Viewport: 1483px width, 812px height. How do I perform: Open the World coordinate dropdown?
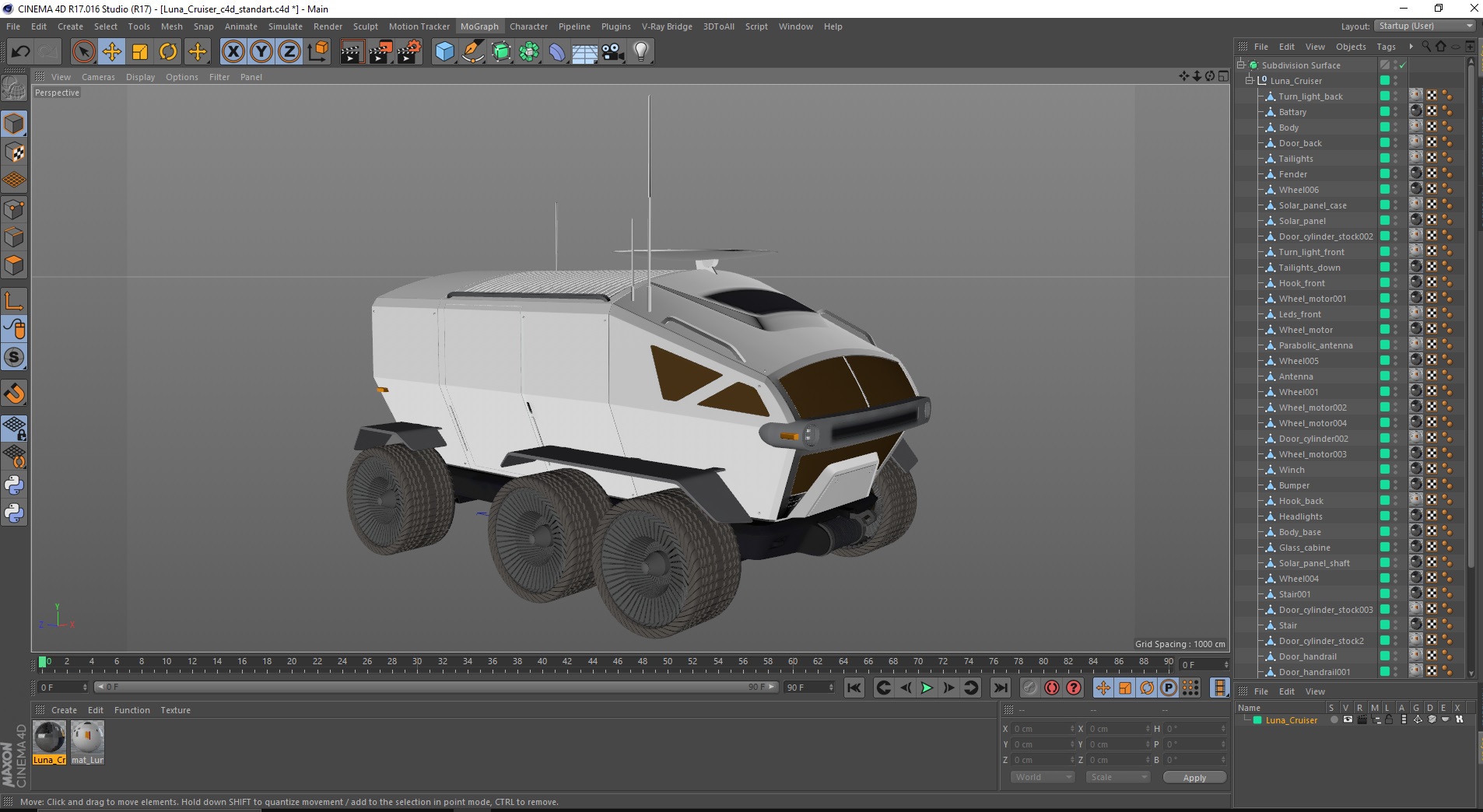pyautogui.click(x=1043, y=777)
